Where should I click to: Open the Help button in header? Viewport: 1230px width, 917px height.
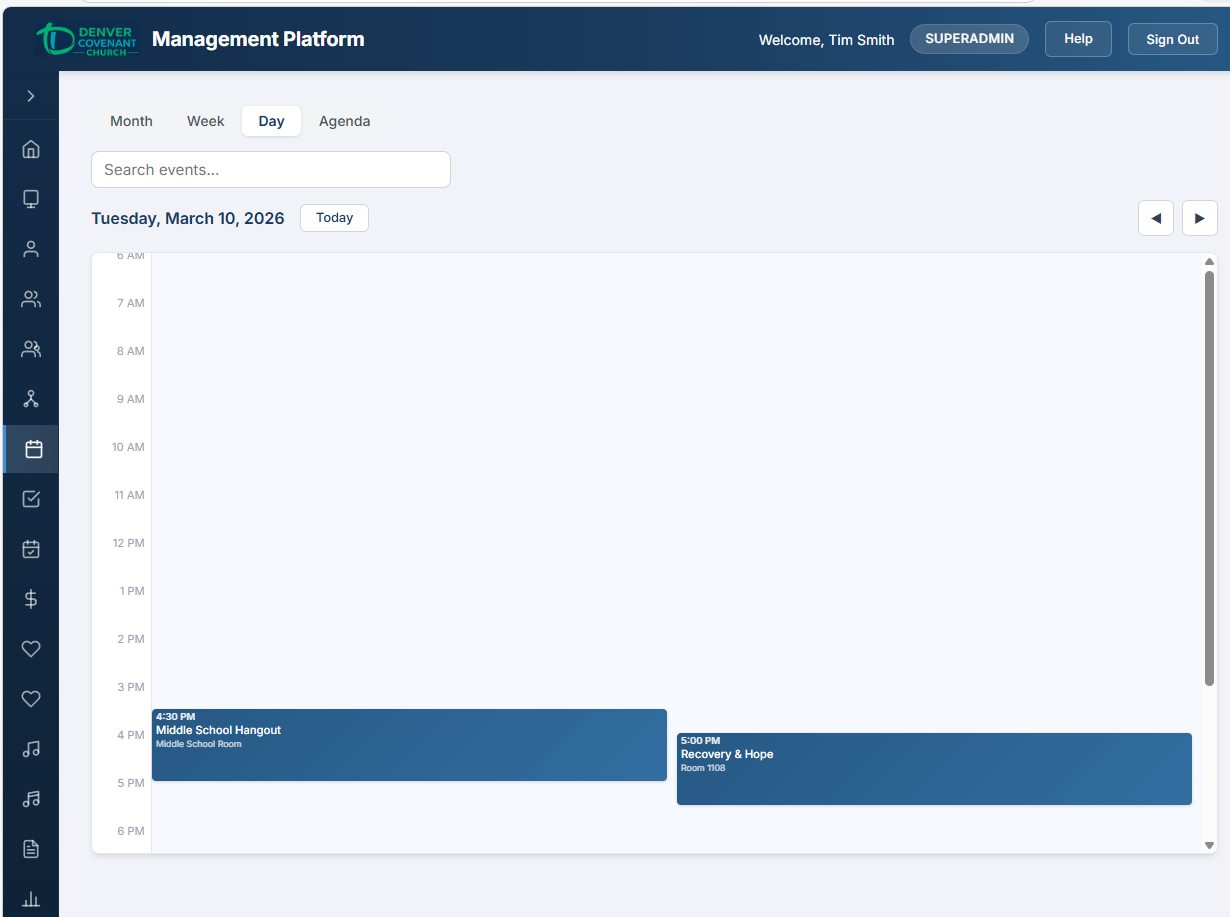point(1078,39)
